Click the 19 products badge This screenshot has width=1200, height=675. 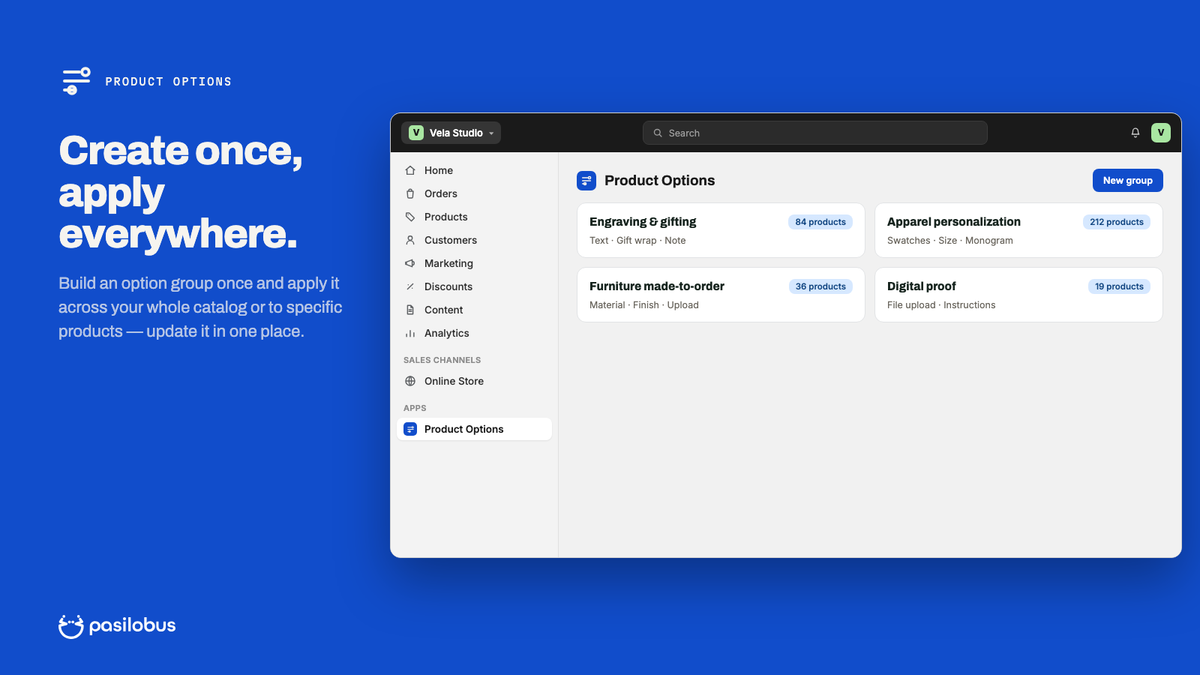[x=1119, y=286]
